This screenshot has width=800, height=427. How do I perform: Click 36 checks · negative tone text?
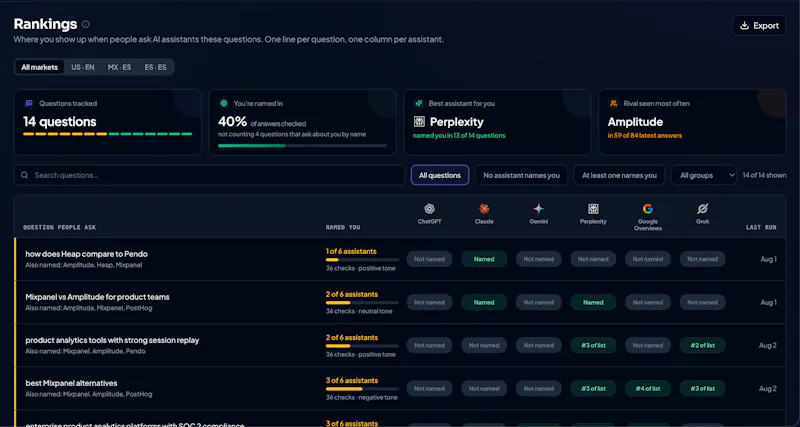point(362,397)
